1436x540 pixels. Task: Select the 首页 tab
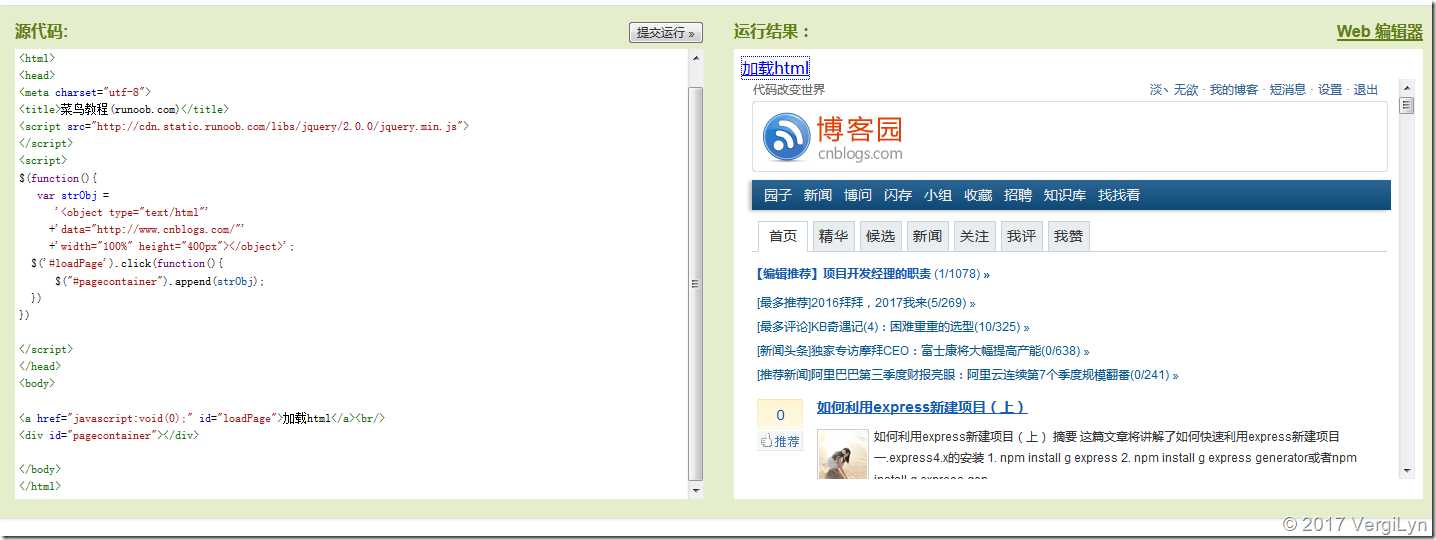[783, 236]
